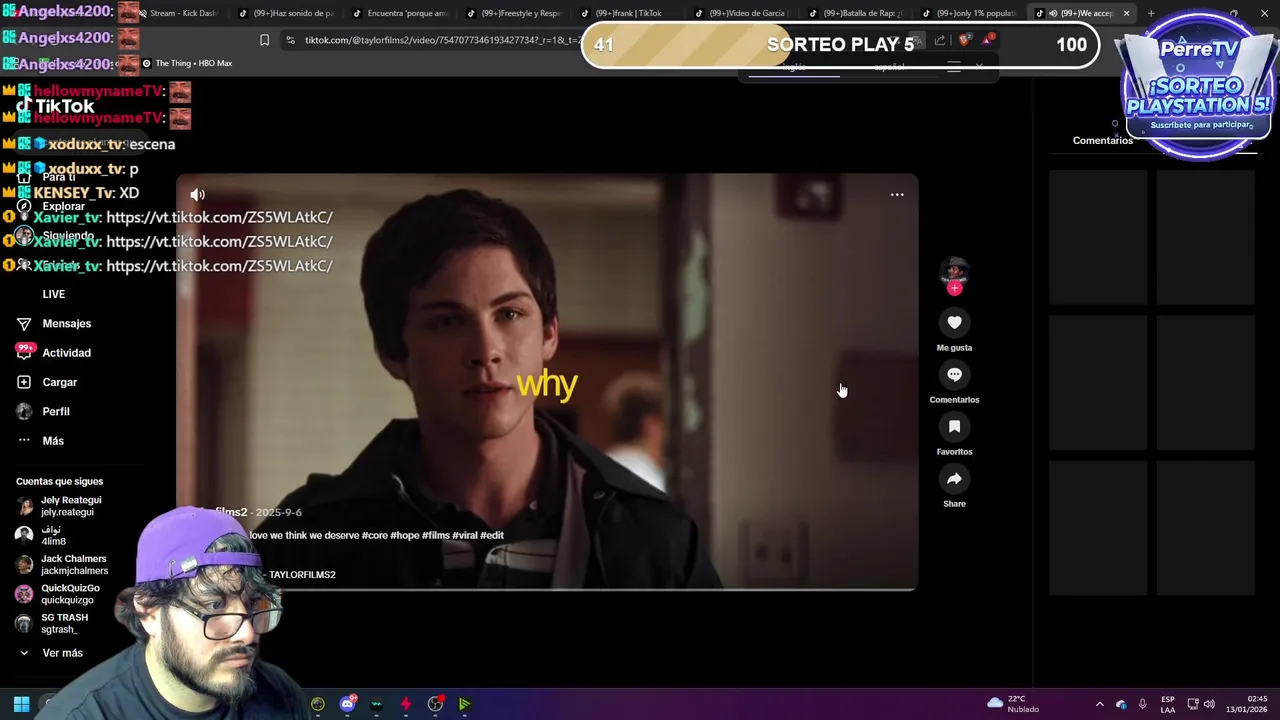Save video to Favoritos bookmark icon
This screenshot has height=720, width=1280.
(954, 426)
